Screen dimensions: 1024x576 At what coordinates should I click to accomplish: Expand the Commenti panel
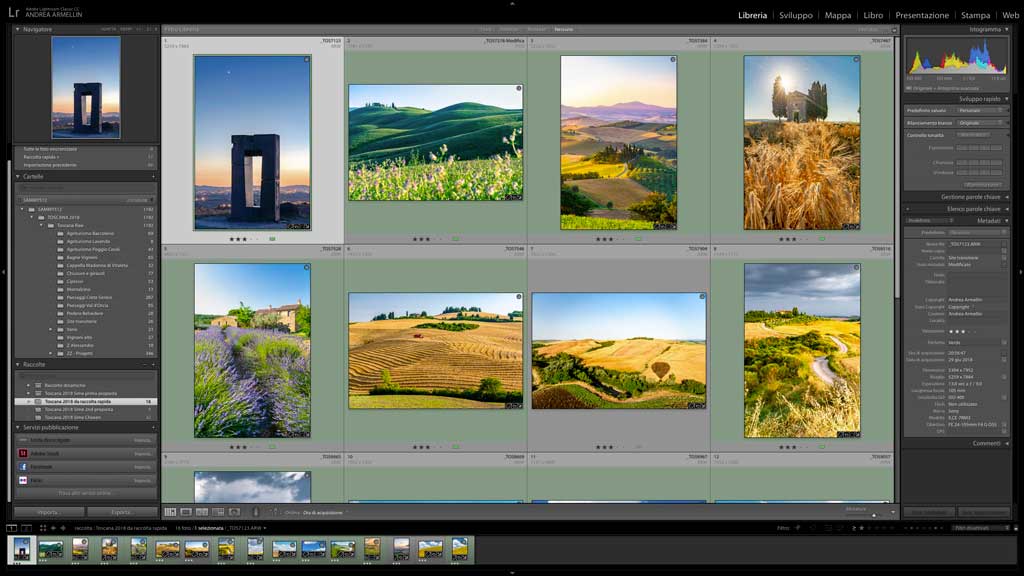click(x=1006, y=443)
